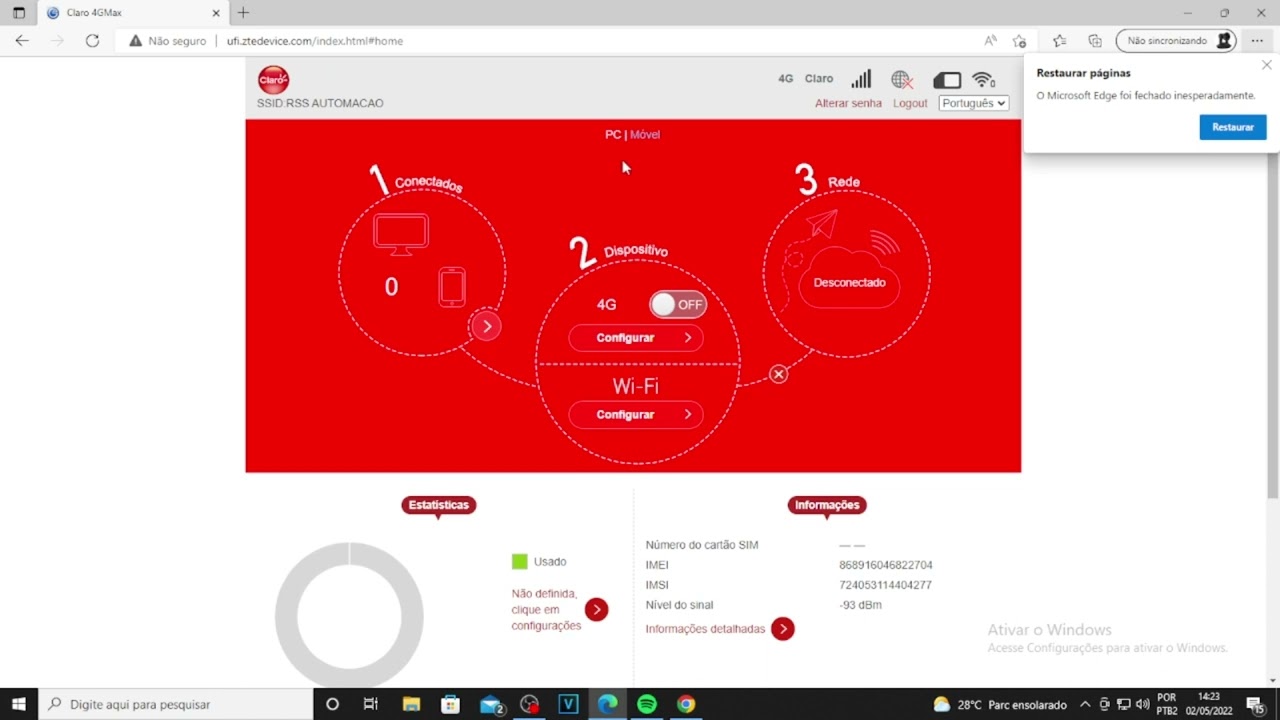Click the IMSI value 724053114404277
The image size is (1280, 720).
pos(886,585)
